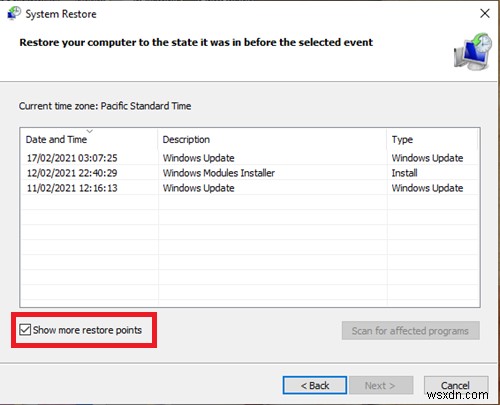Click the Install type cell
Viewport: 500px width, 405px height.
click(404, 173)
